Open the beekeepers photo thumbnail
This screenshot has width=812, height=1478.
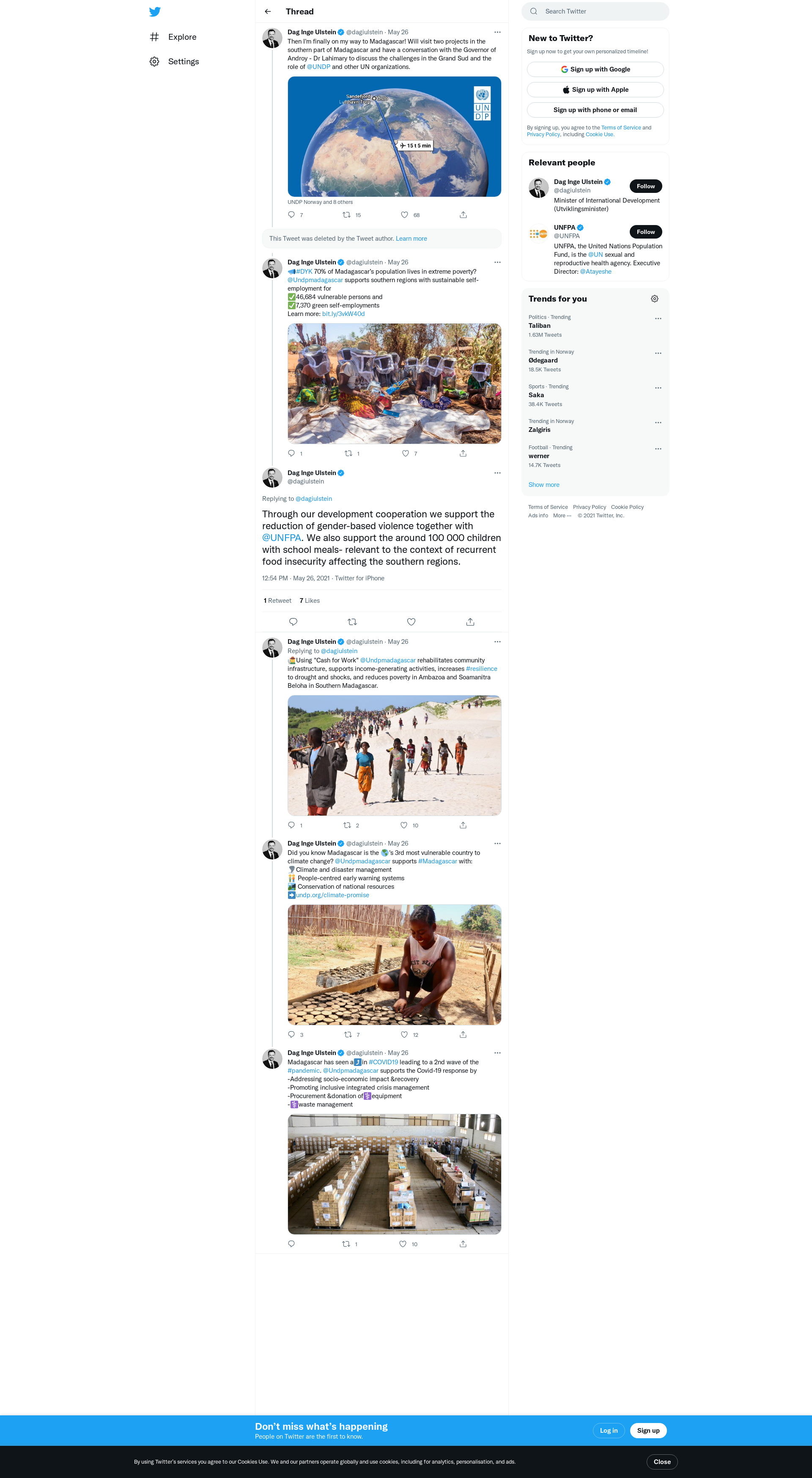click(395, 383)
